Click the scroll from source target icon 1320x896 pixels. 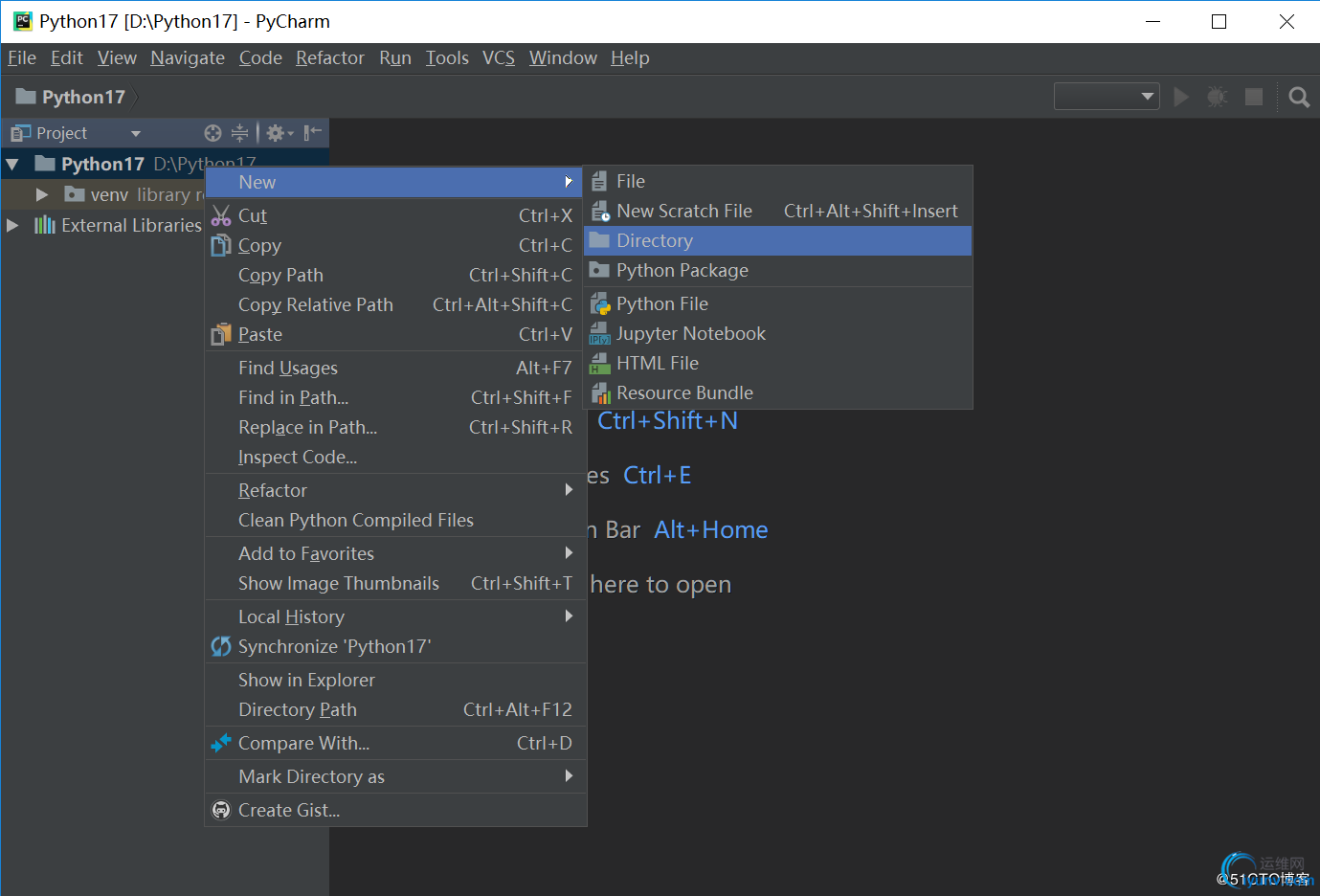[x=213, y=133]
